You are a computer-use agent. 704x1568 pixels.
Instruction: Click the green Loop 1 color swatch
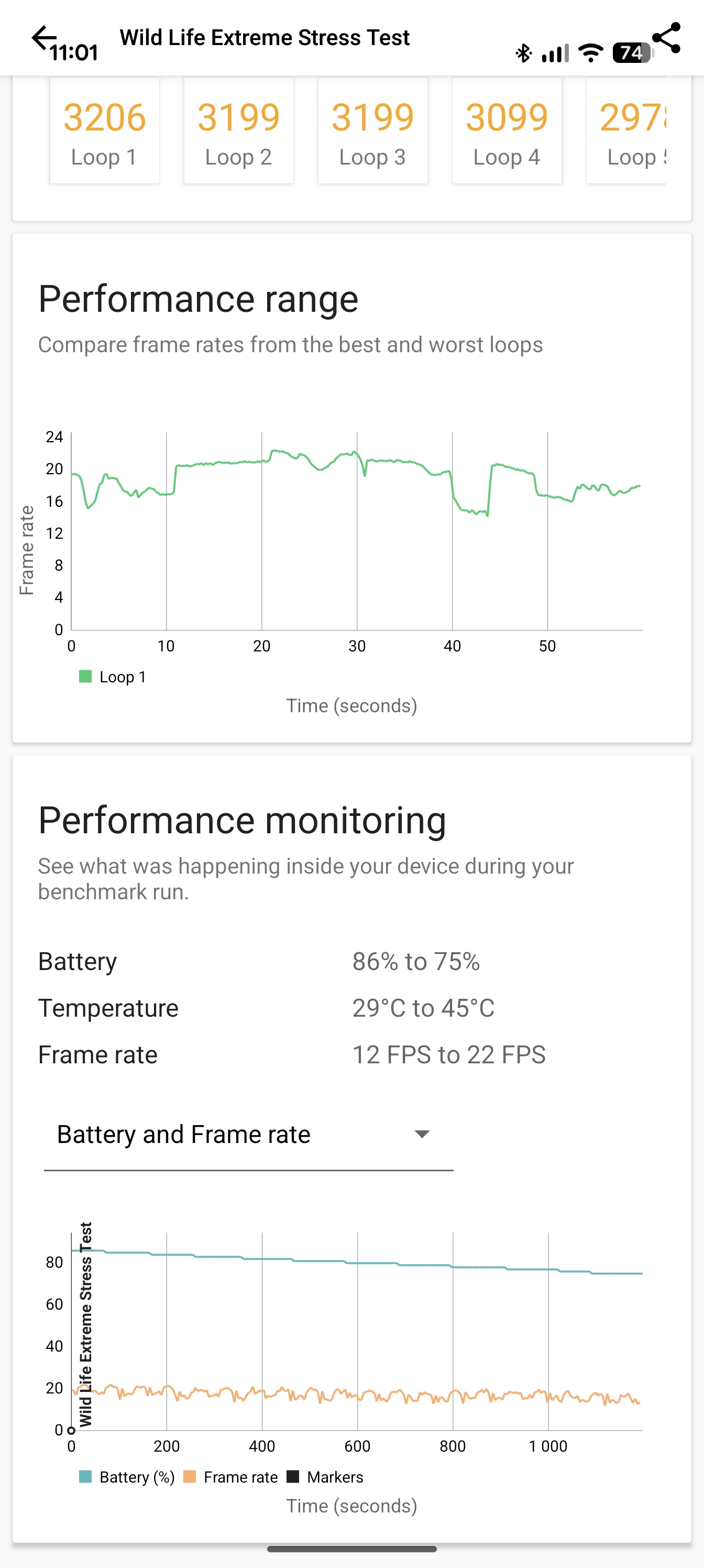point(85,677)
